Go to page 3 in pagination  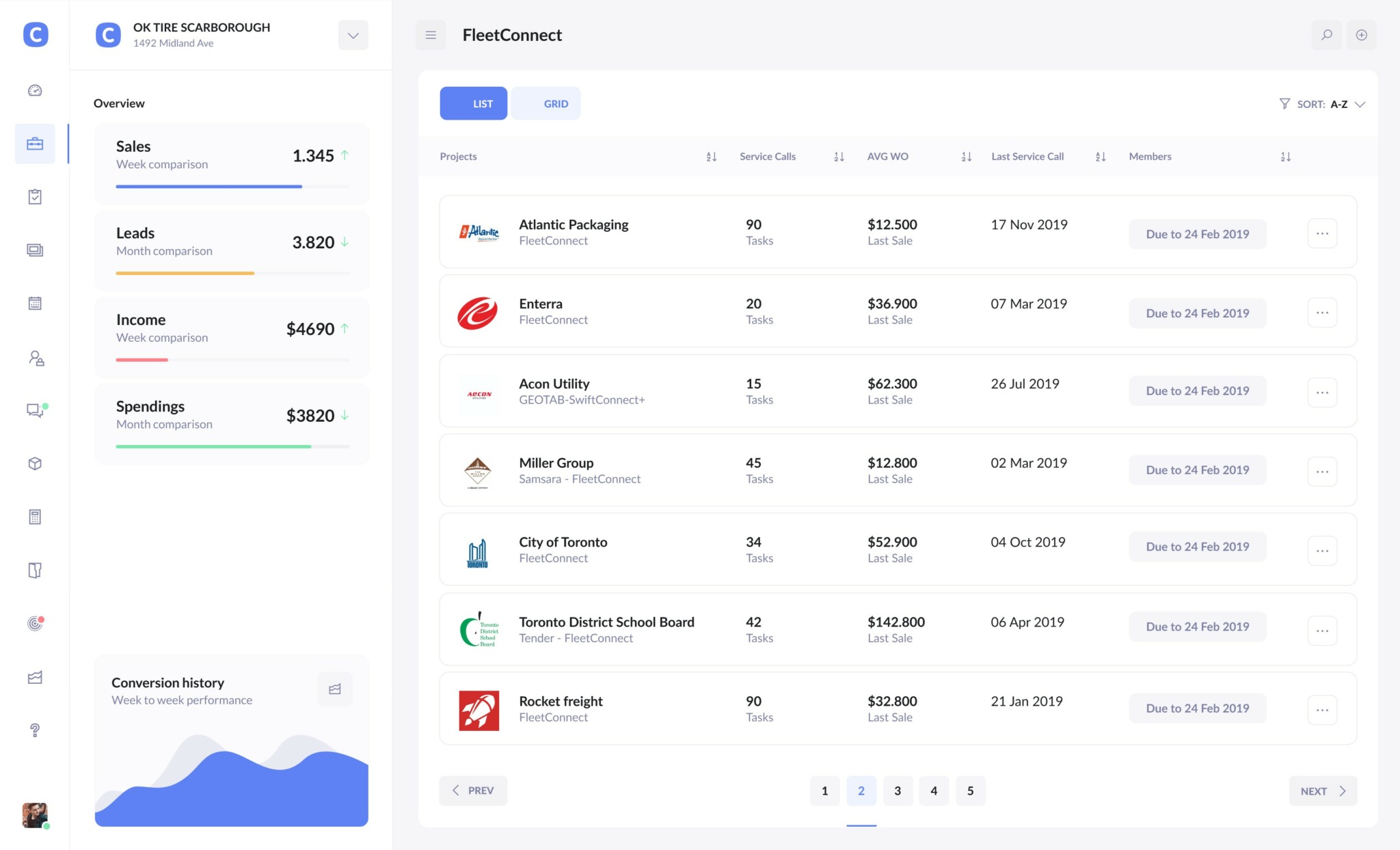(897, 791)
